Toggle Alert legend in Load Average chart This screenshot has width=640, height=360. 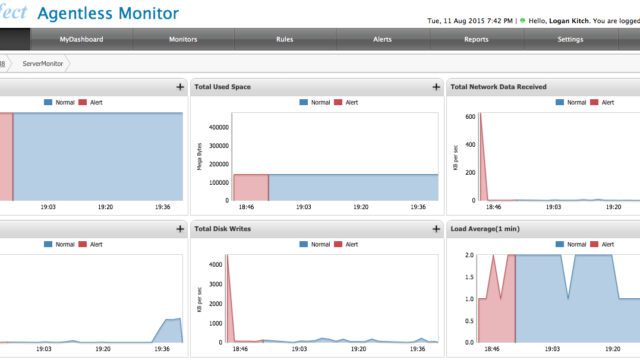(602, 244)
